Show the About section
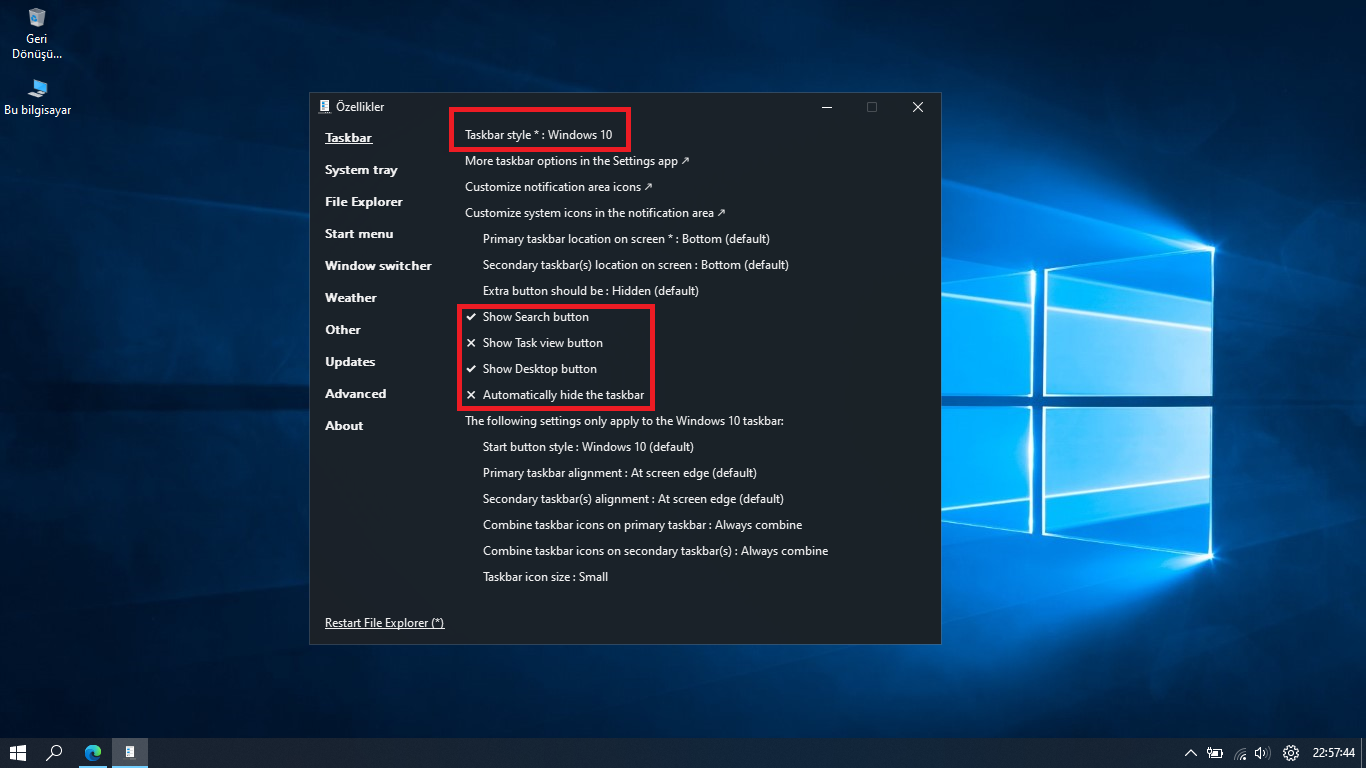The width and height of the screenshot is (1366, 768). point(344,426)
